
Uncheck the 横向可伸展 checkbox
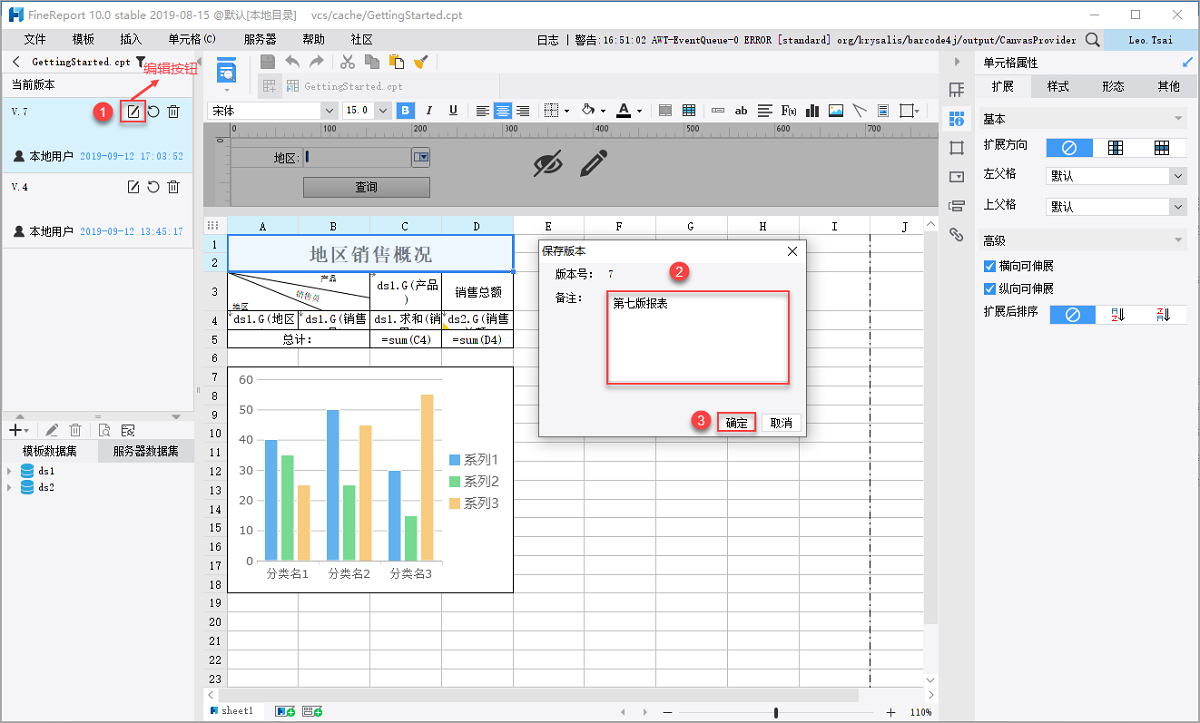pyautogui.click(x=990, y=267)
